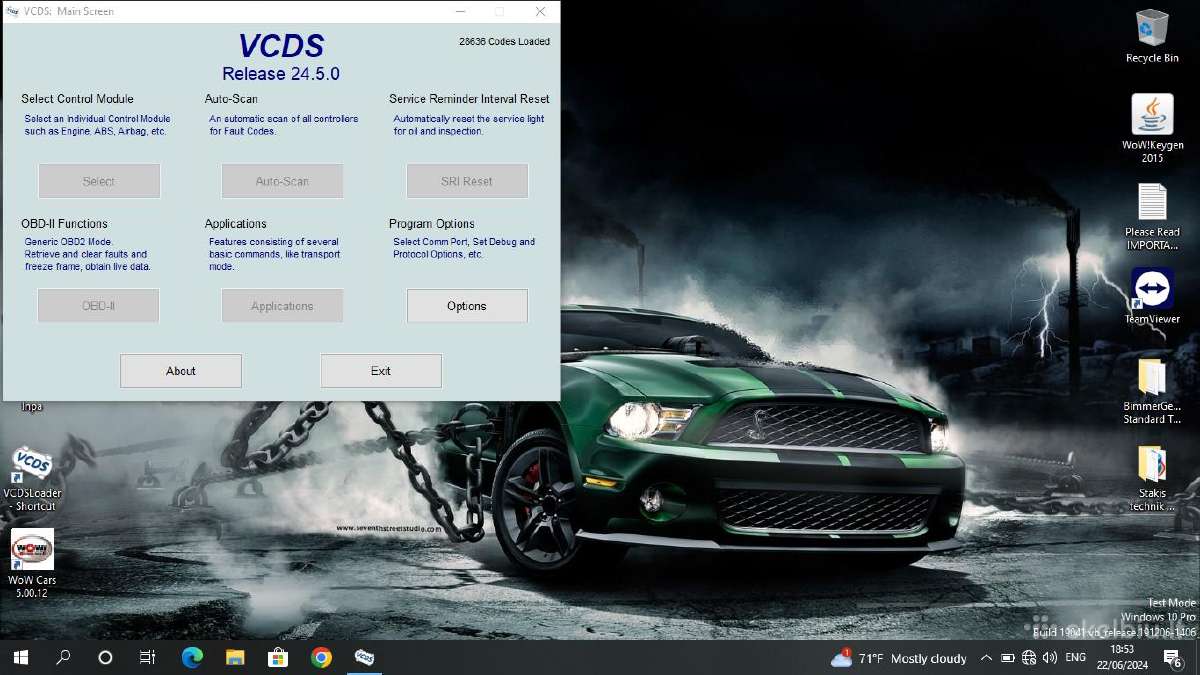This screenshot has height=675, width=1200.
Task: Click the greyed Auto-Scan button
Action: (282, 181)
